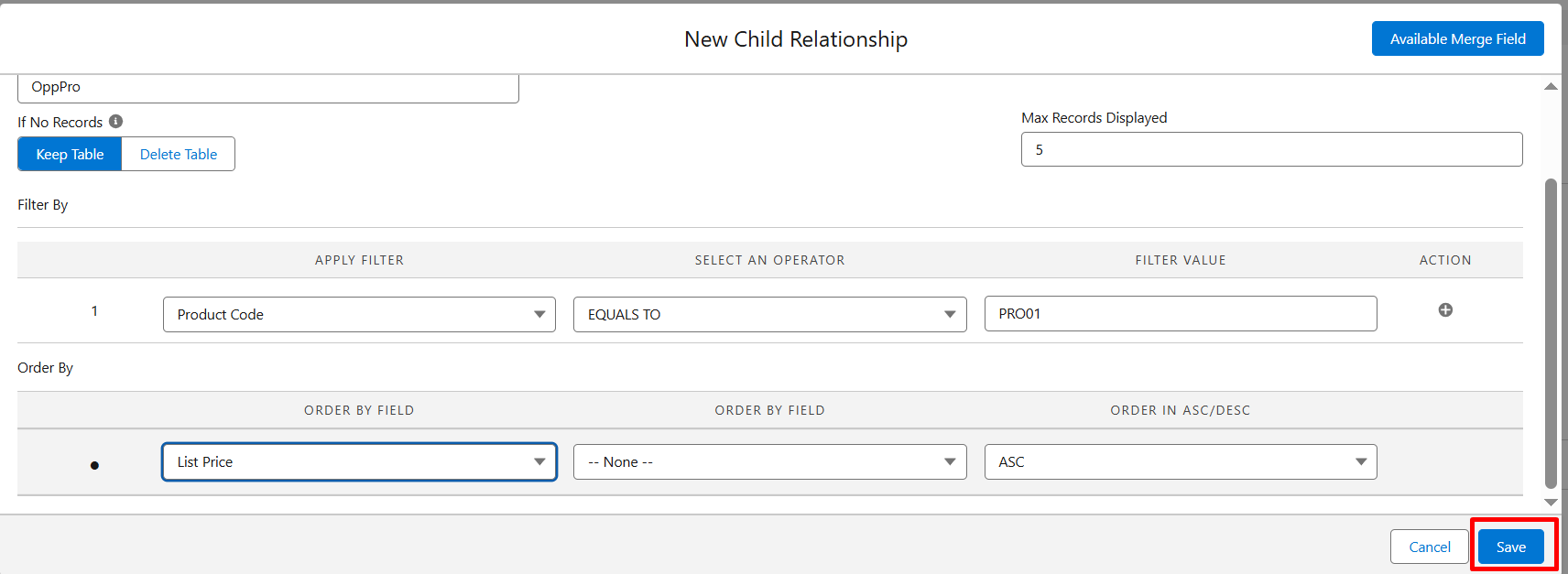Screen dimensions: 1568x574
Task: Switch to Delete Table option
Action: (179, 155)
